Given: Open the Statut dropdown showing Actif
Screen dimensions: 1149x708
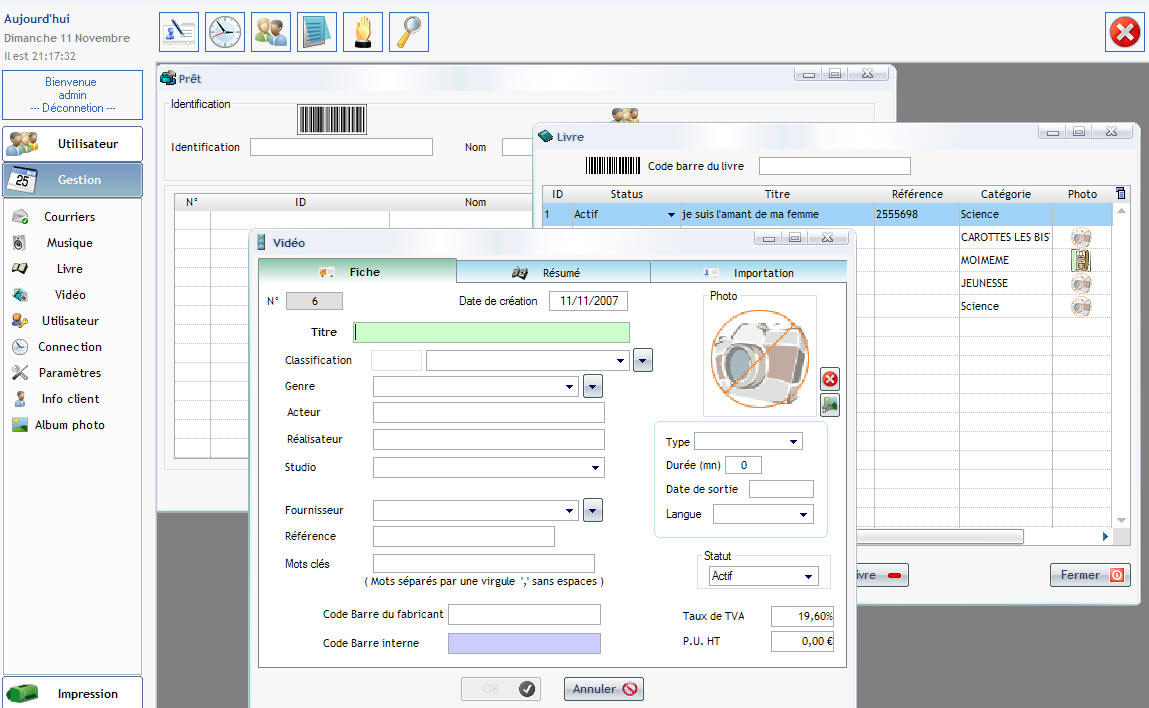Looking at the screenshot, I should click(x=809, y=577).
